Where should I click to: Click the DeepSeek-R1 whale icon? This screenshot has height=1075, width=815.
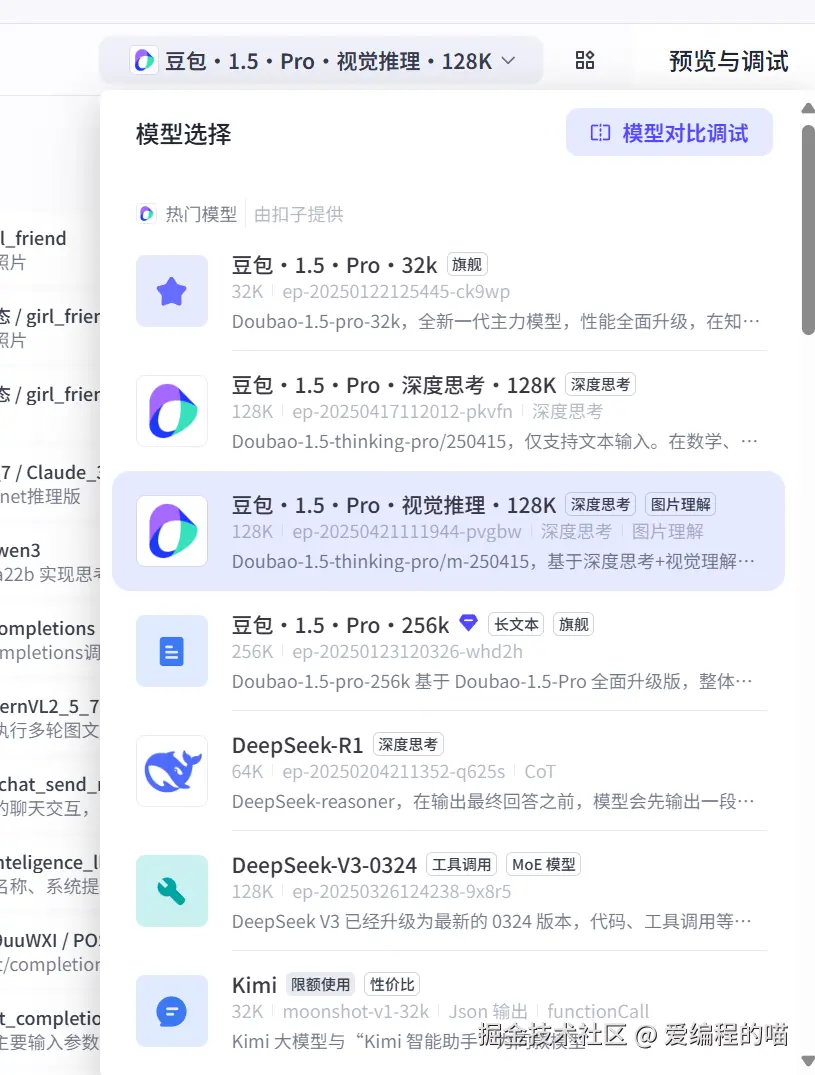coord(172,771)
